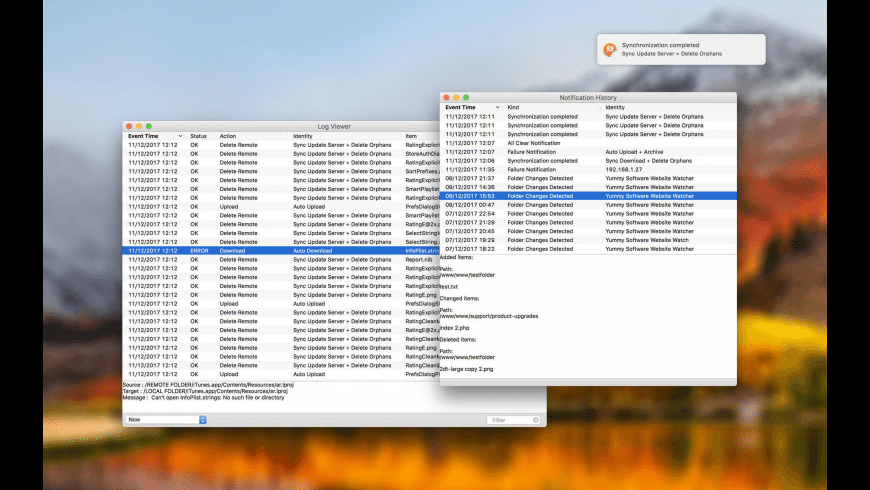The image size is (870, 490).
Task: Select the 07/12/2017 21:29 Folder Changes row
Action: pos(588,223)
